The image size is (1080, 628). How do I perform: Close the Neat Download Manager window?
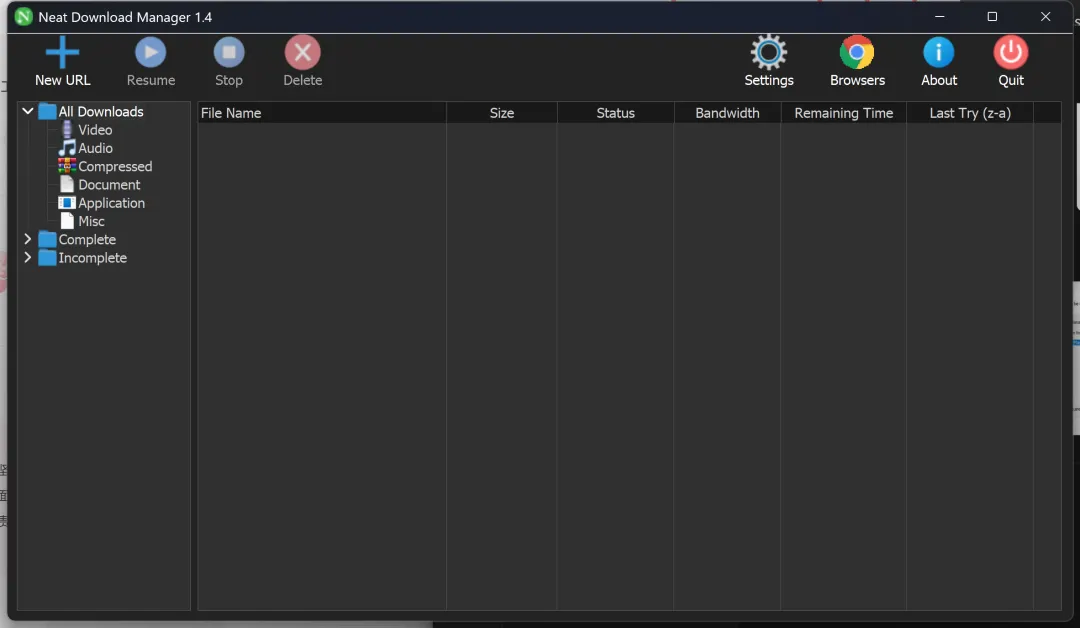click(x=1046, y=17)
